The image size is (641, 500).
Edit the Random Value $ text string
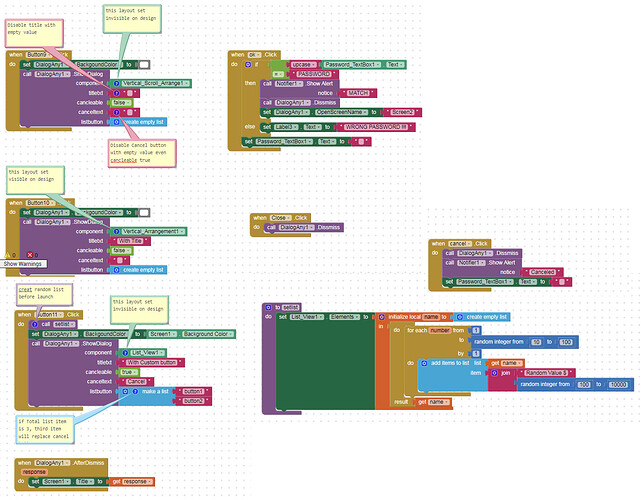coord(546,373)
